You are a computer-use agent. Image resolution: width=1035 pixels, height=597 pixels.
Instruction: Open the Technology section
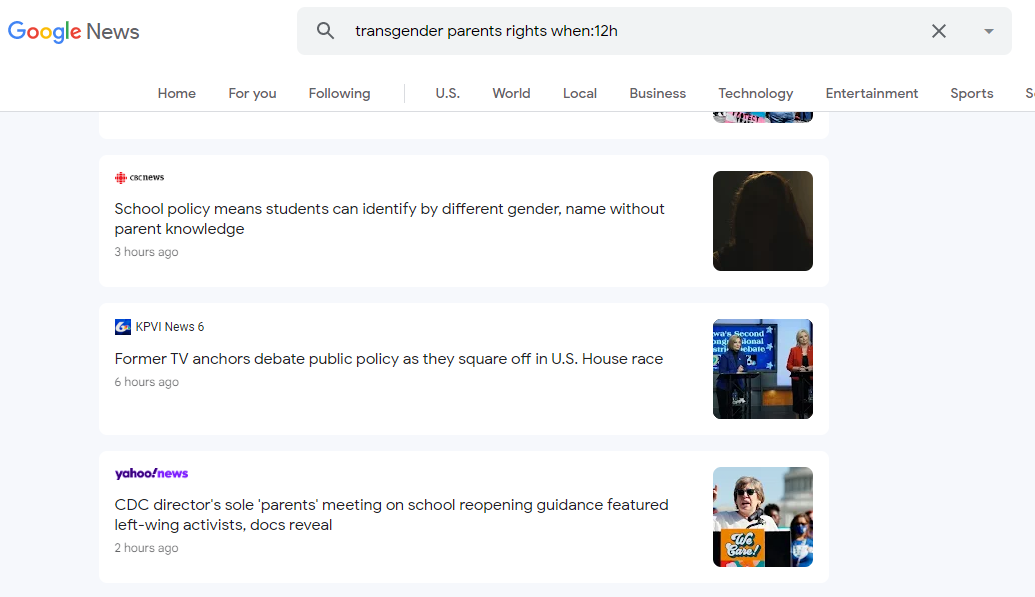click(755, 93)
